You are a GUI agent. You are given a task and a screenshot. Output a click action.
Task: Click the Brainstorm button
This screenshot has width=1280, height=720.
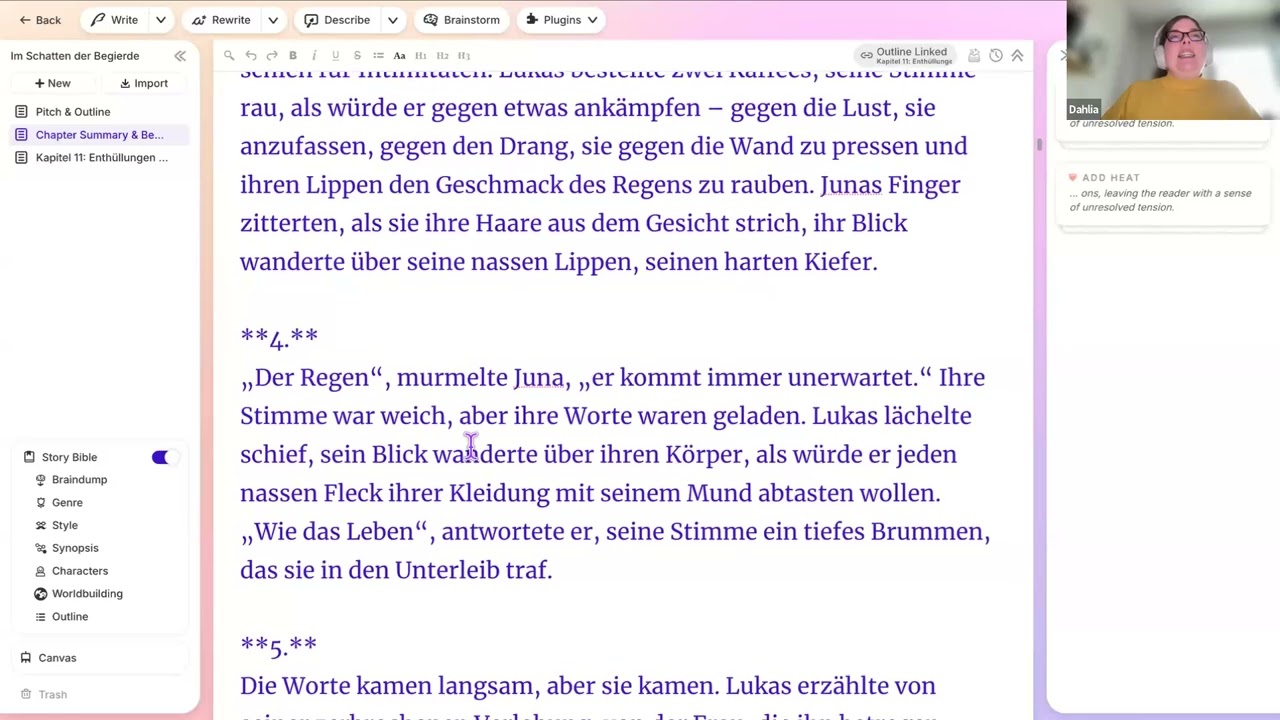click(462, 20)
